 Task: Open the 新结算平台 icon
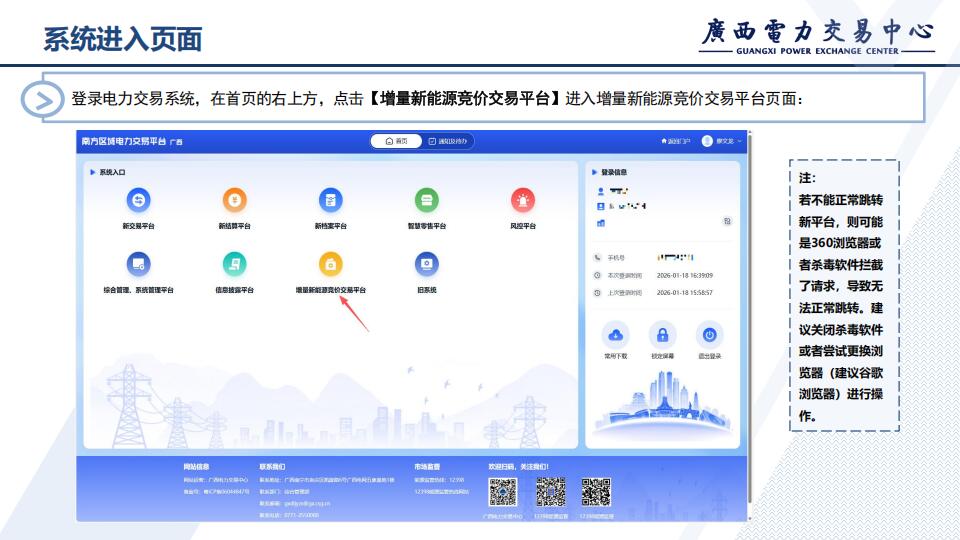coord(234,201)
